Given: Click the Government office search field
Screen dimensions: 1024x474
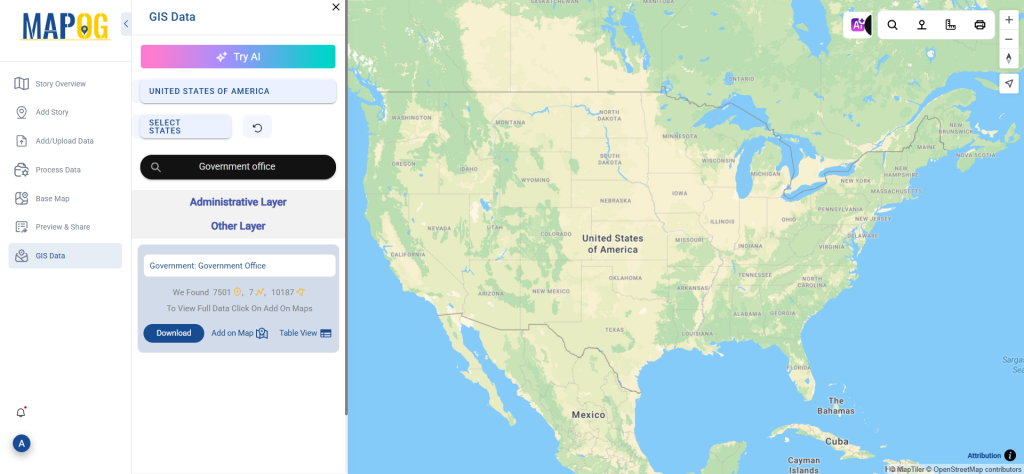Looking at the screenshot, I should [238, 167].
